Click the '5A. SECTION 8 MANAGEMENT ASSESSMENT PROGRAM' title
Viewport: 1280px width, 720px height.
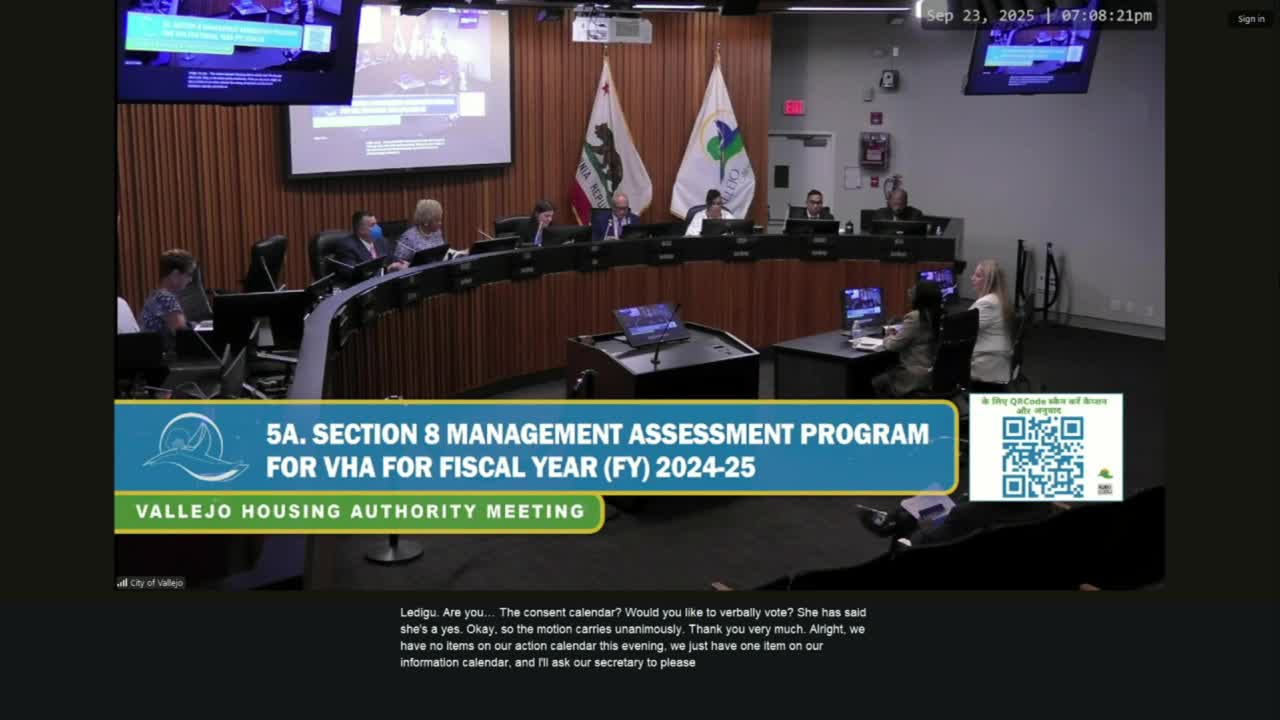coord(597,434)
